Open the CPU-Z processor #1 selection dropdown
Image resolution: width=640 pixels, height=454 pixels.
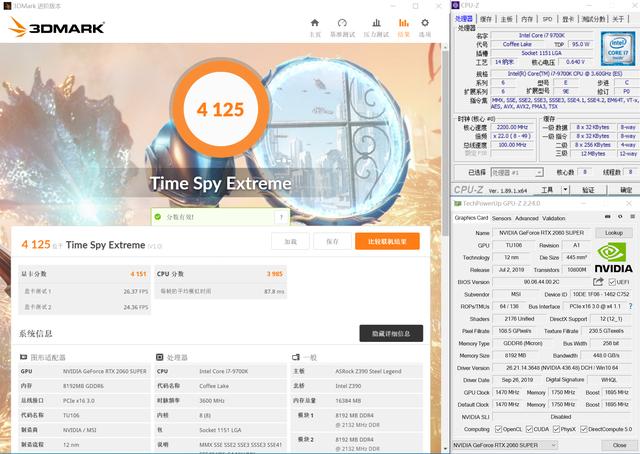pyautogui.click(x=517, y=173)
